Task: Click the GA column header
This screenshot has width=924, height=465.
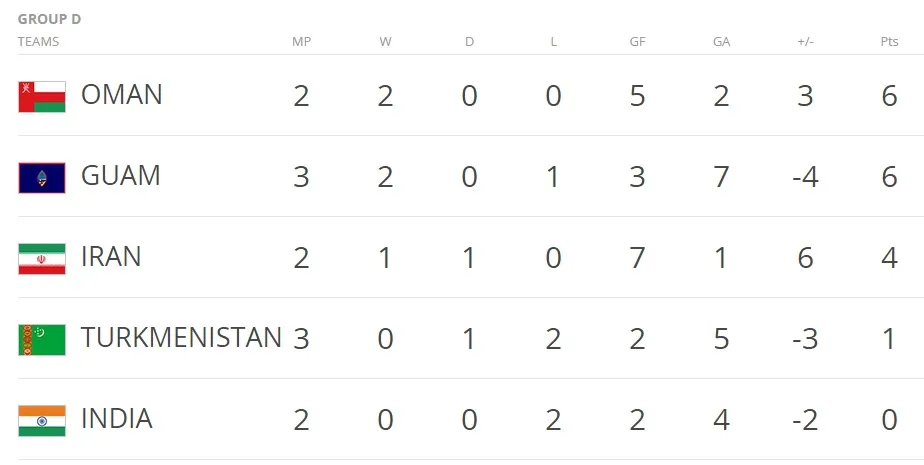Action: pos(721,42)
